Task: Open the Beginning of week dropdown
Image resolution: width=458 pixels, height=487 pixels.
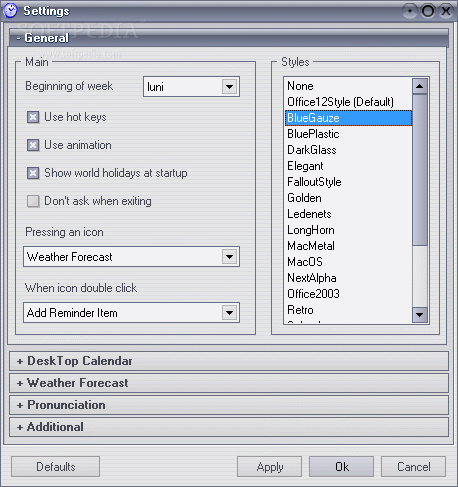Action: (x=229, y=87)
